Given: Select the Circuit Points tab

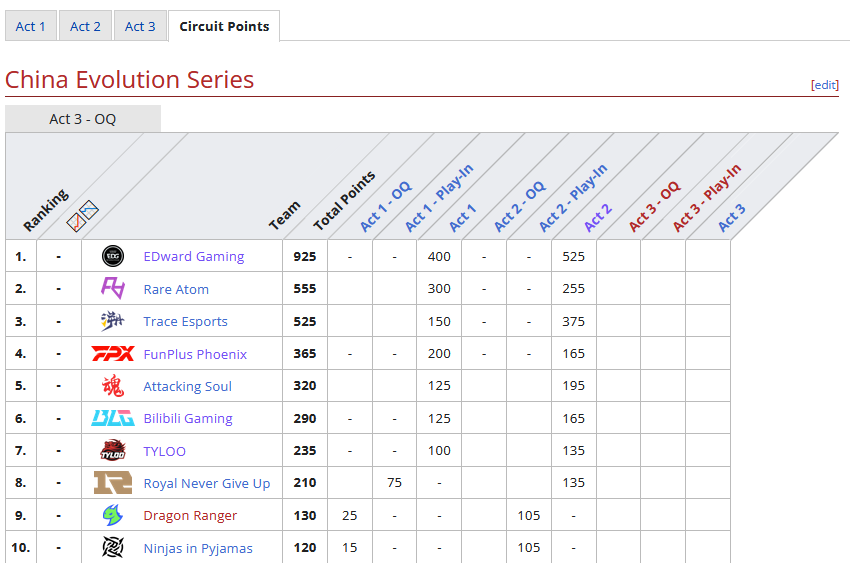Looking at the screenshot, I should point(224,26).
